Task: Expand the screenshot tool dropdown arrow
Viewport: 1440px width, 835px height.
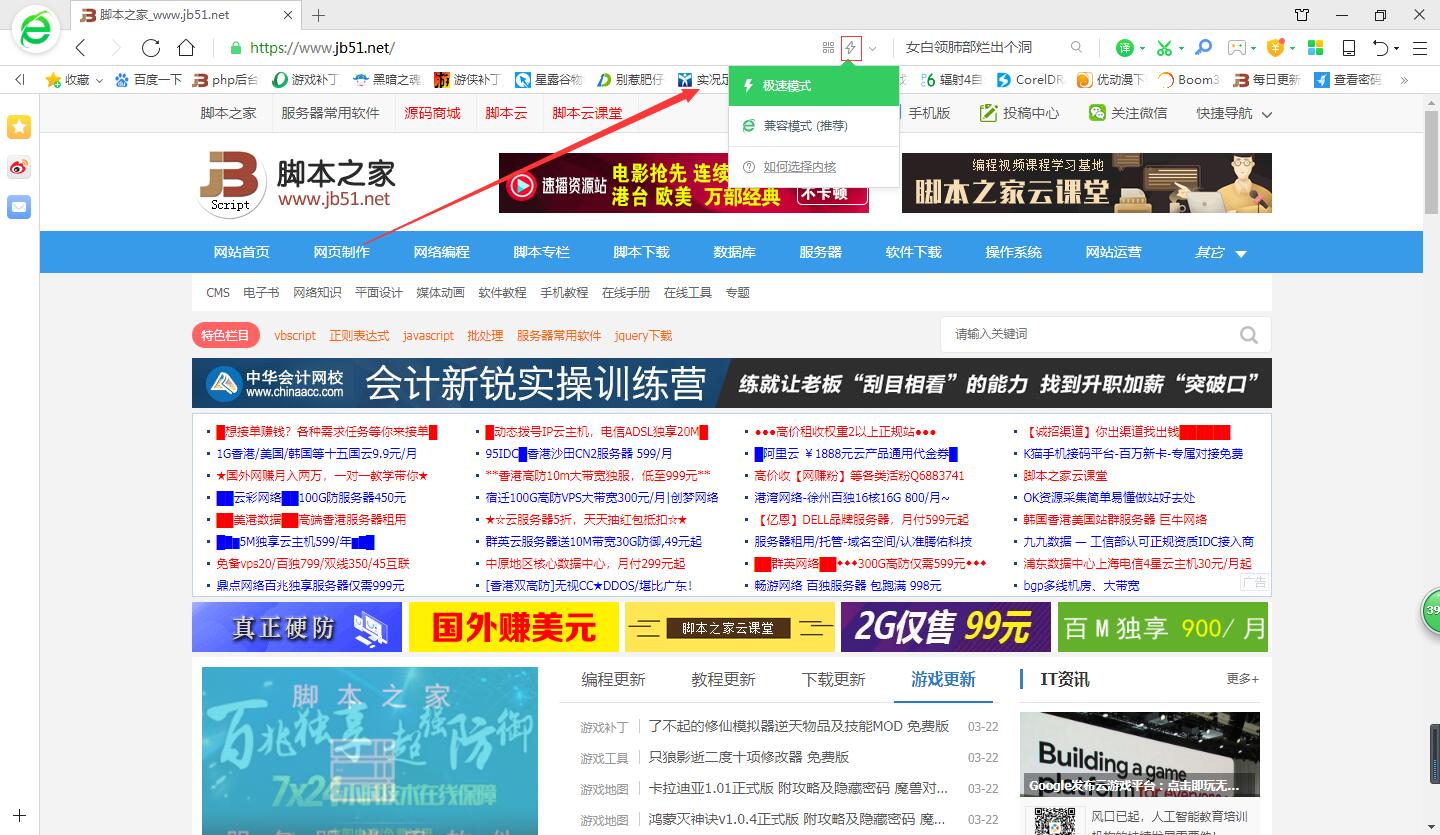Action: 1181,48
